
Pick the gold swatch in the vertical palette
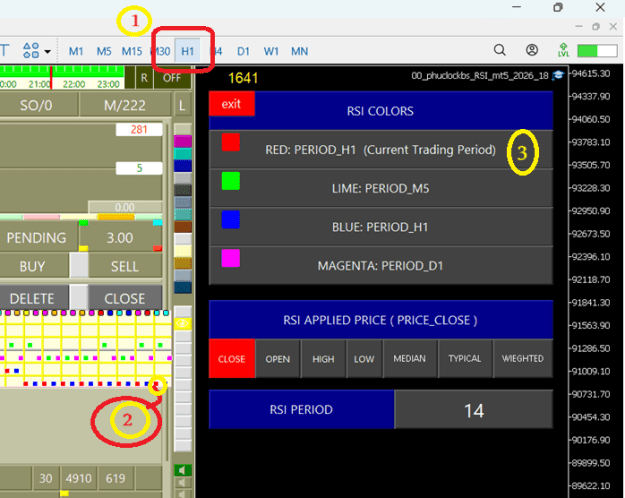tap(183, 263)
